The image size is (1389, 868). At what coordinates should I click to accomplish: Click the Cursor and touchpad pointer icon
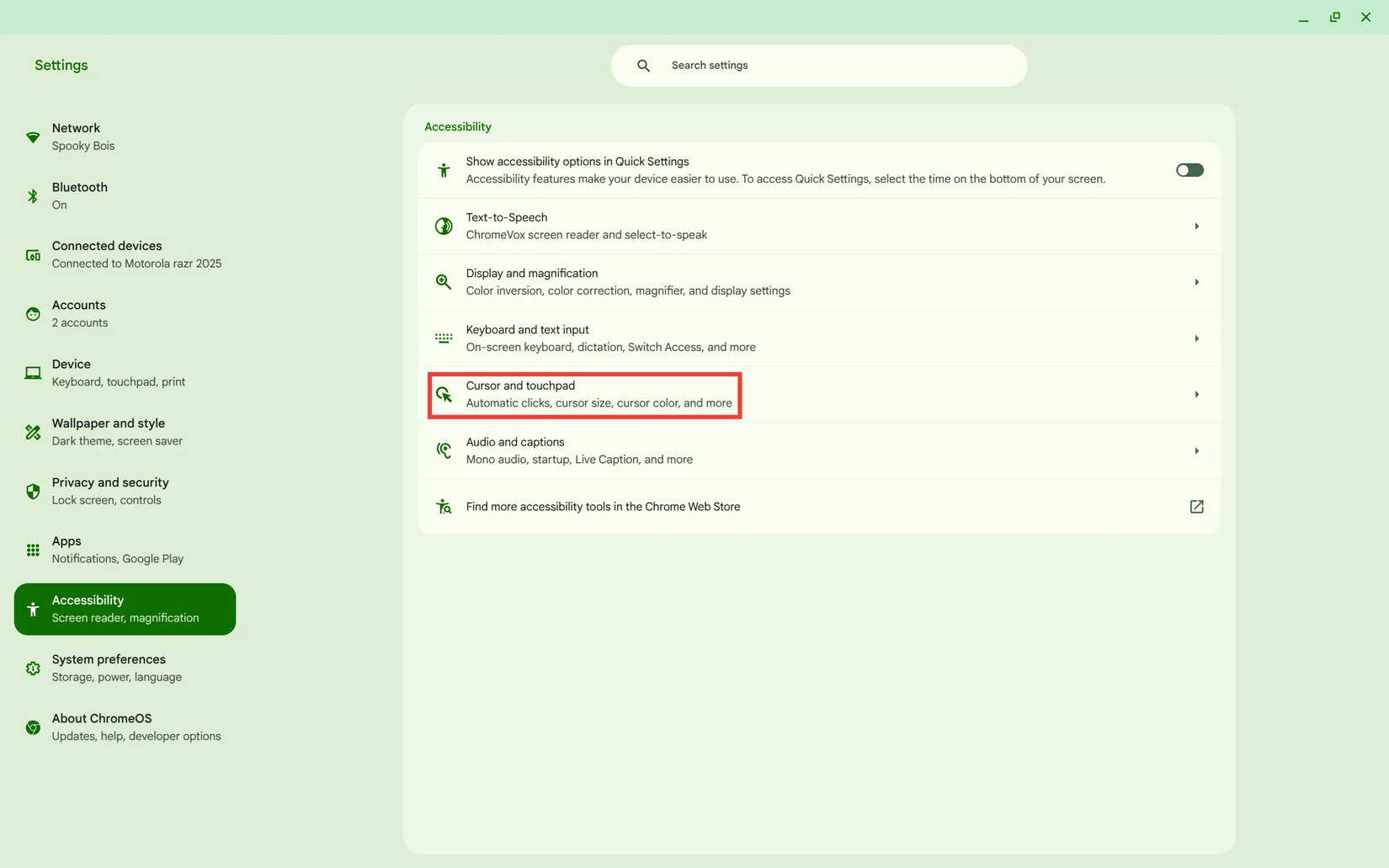coord(444,394)
